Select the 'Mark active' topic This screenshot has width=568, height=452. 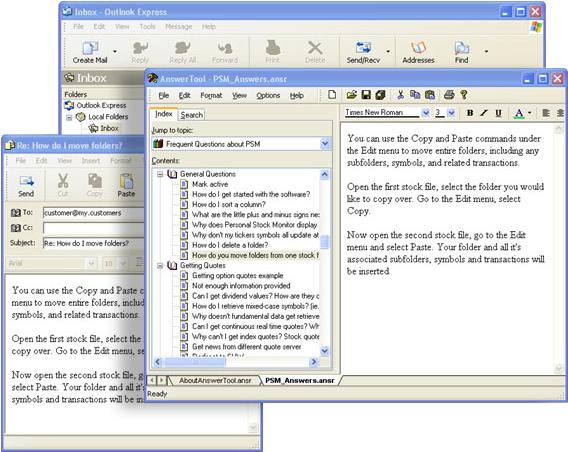(210, 184)
